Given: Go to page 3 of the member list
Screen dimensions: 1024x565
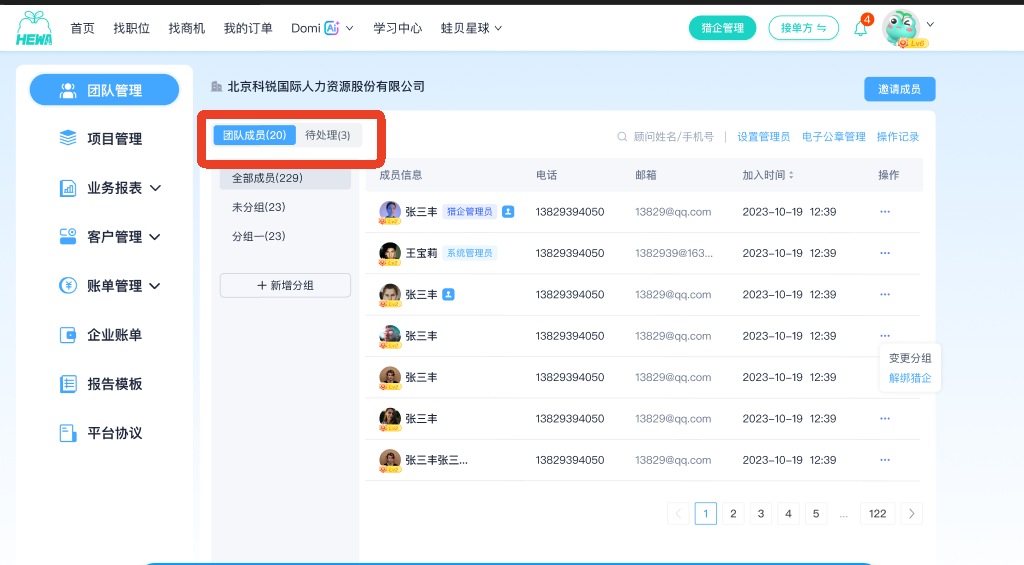Looking at the screenshot, I should 761,513.
